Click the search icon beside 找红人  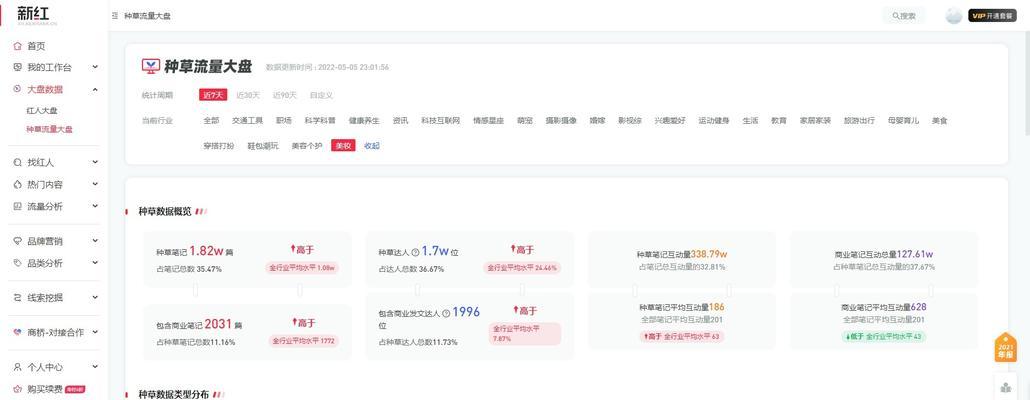coord(17,162)
